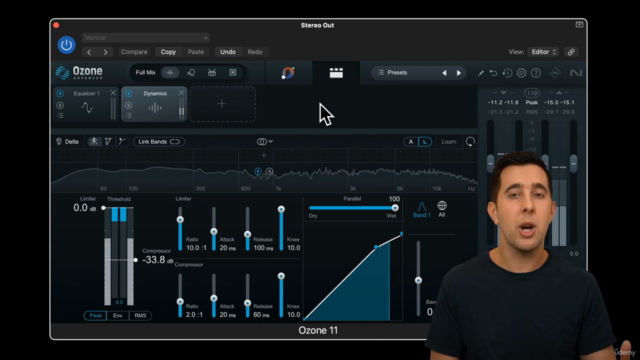Screen dimensions: 640x360
Task: Remove the Equalizer 1 module
Action: tap(113, 93)
